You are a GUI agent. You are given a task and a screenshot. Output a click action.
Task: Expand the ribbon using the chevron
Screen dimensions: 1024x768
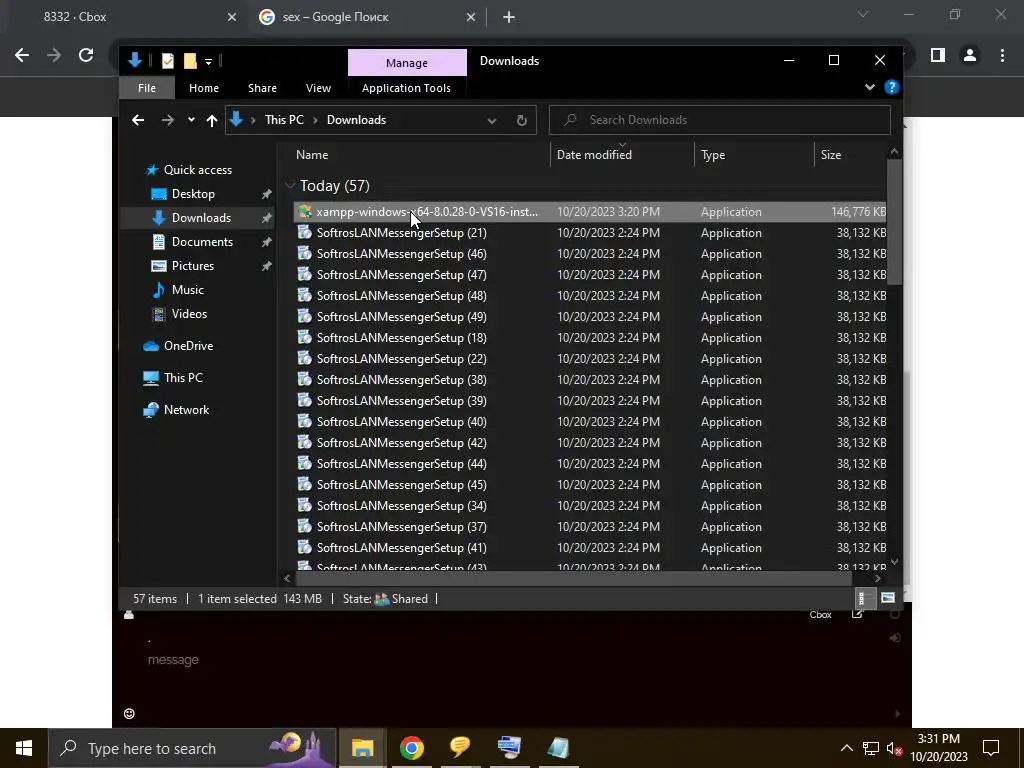tap(870, 87)
